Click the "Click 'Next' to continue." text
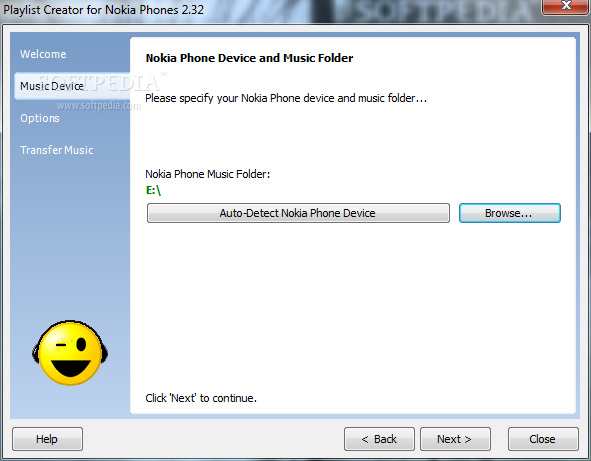The width and height of the screenshot is (591, 461). click(x=201, y=398)
